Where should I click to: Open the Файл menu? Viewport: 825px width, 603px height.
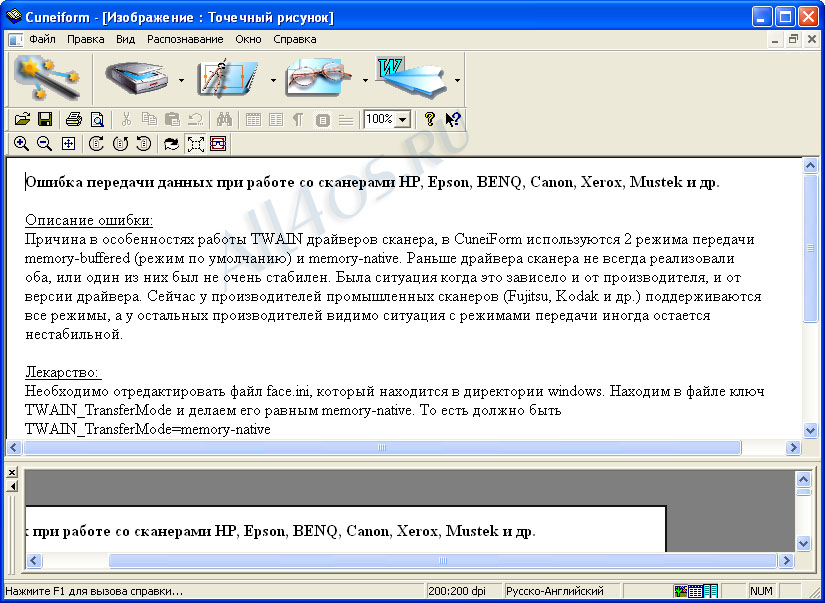[x=42, y=39]
